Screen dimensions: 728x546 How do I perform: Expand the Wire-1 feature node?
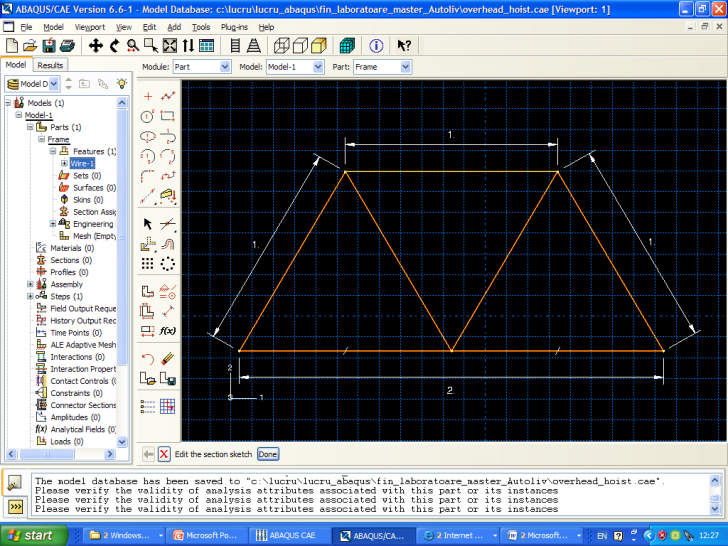click(x=64, y=163)
